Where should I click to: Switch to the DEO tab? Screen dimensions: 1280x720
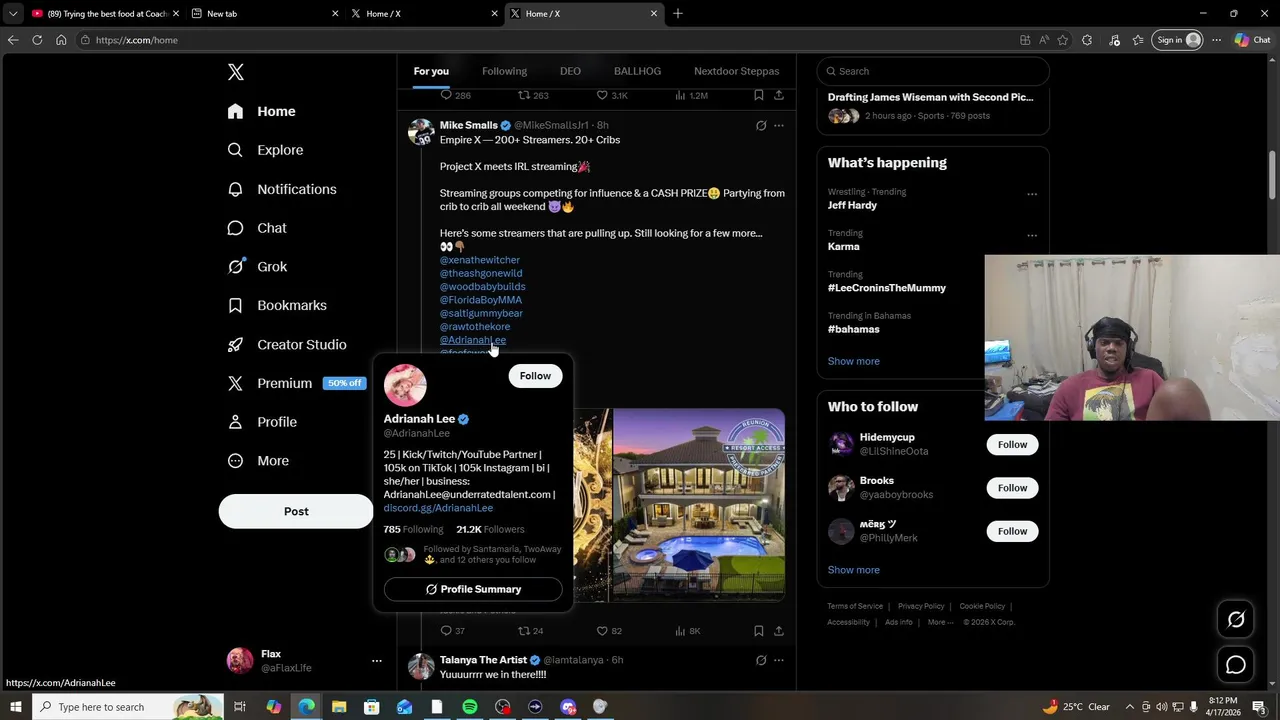click(x=570, y=71)
